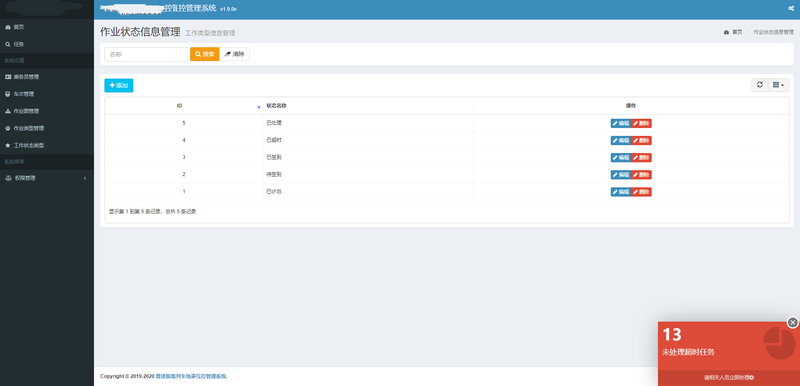Open 乘务员管理 in the sidebar
The height and width of the screenshot is (386, 800).
click(x=46, y=77)
